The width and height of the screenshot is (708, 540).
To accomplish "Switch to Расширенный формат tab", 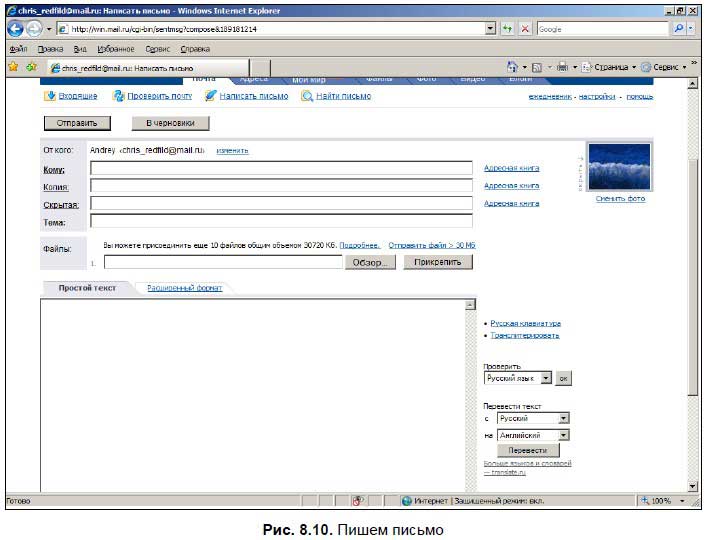I will [x=185, y=288].
